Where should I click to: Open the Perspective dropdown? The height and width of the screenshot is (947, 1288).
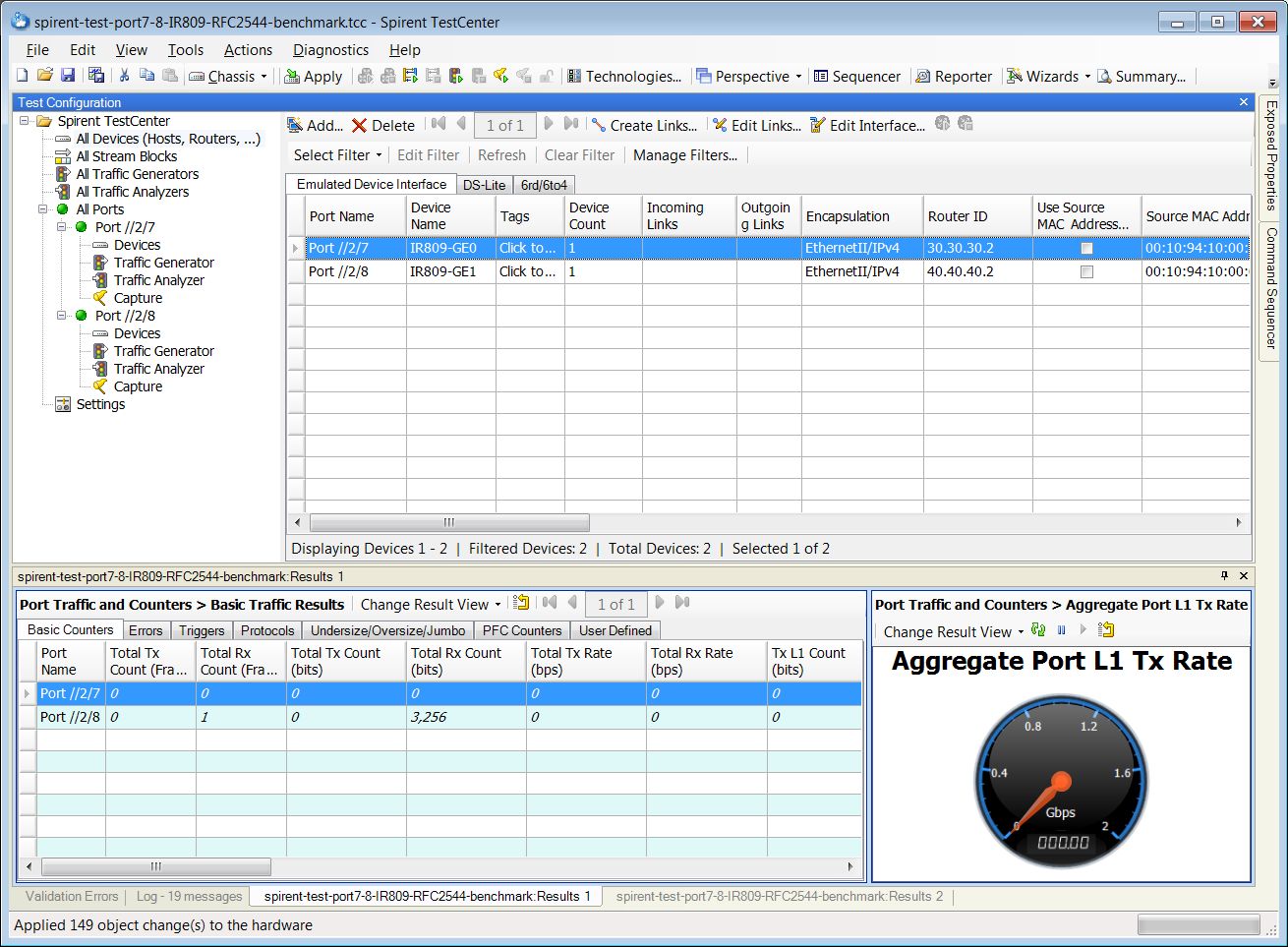(749, 76)
